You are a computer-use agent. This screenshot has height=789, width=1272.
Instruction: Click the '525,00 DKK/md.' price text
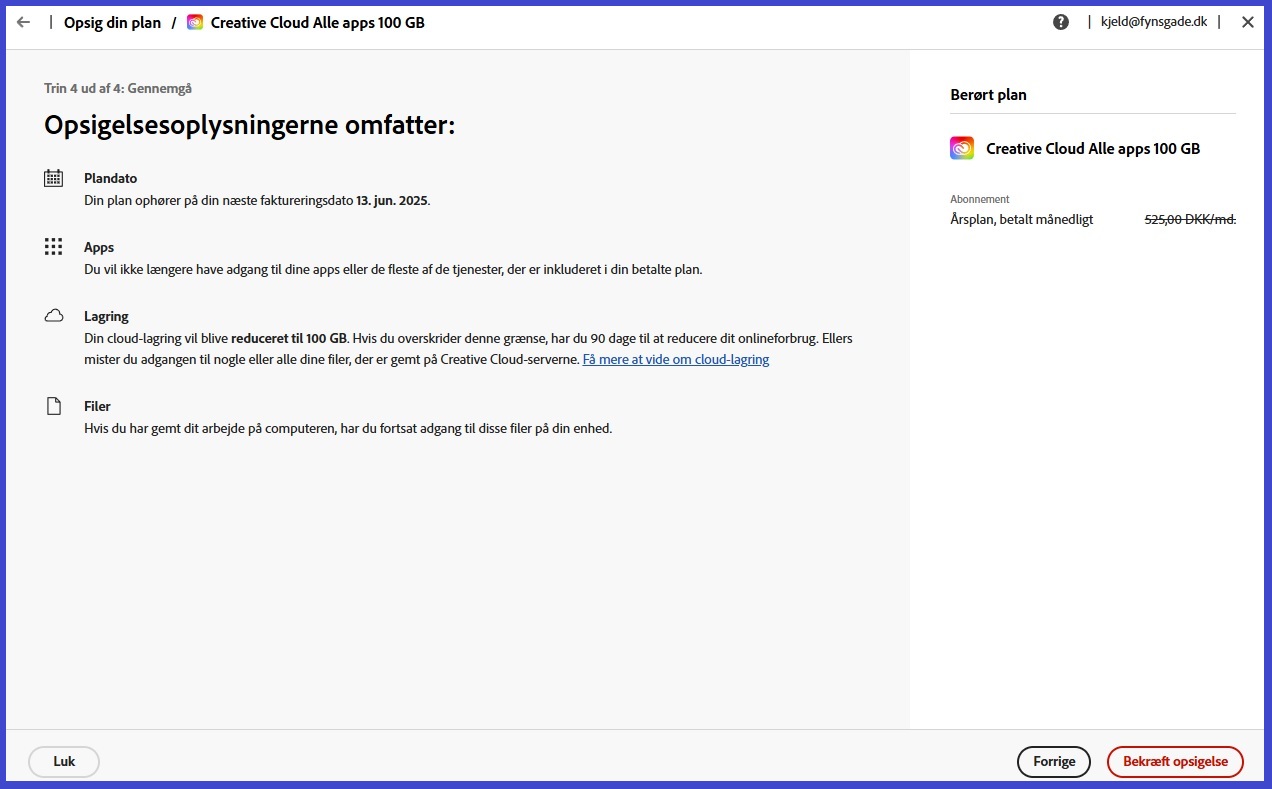[1190, 219]
